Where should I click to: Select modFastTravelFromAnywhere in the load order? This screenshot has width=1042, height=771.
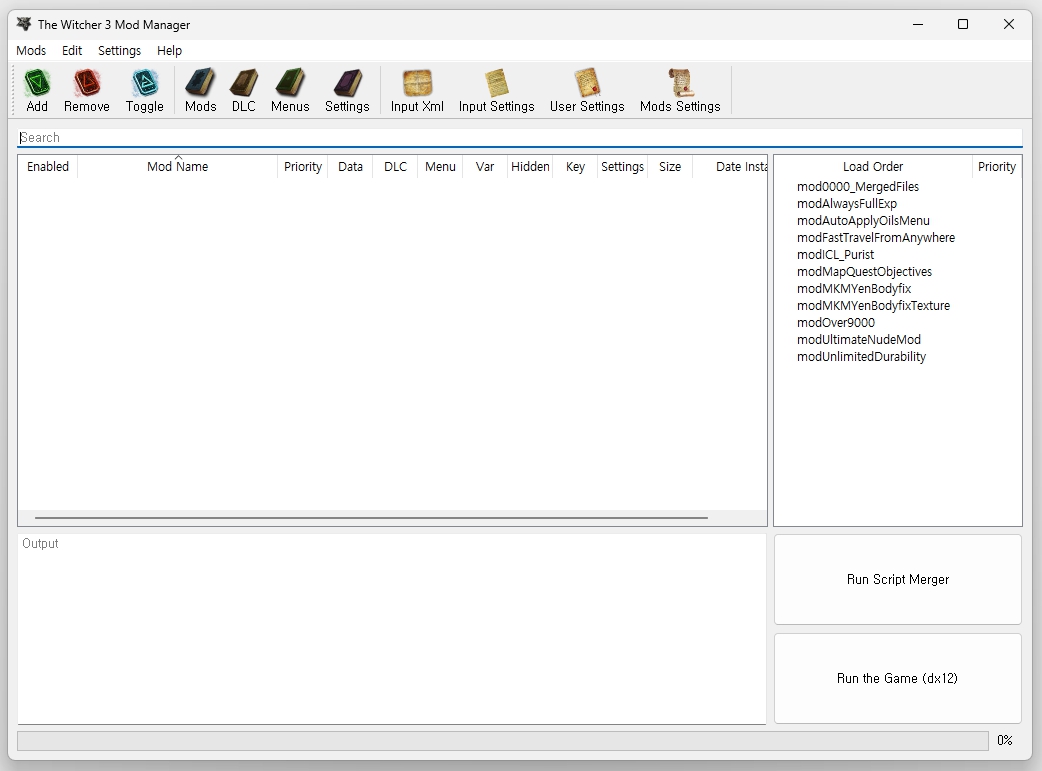click(x=875, y=238)
